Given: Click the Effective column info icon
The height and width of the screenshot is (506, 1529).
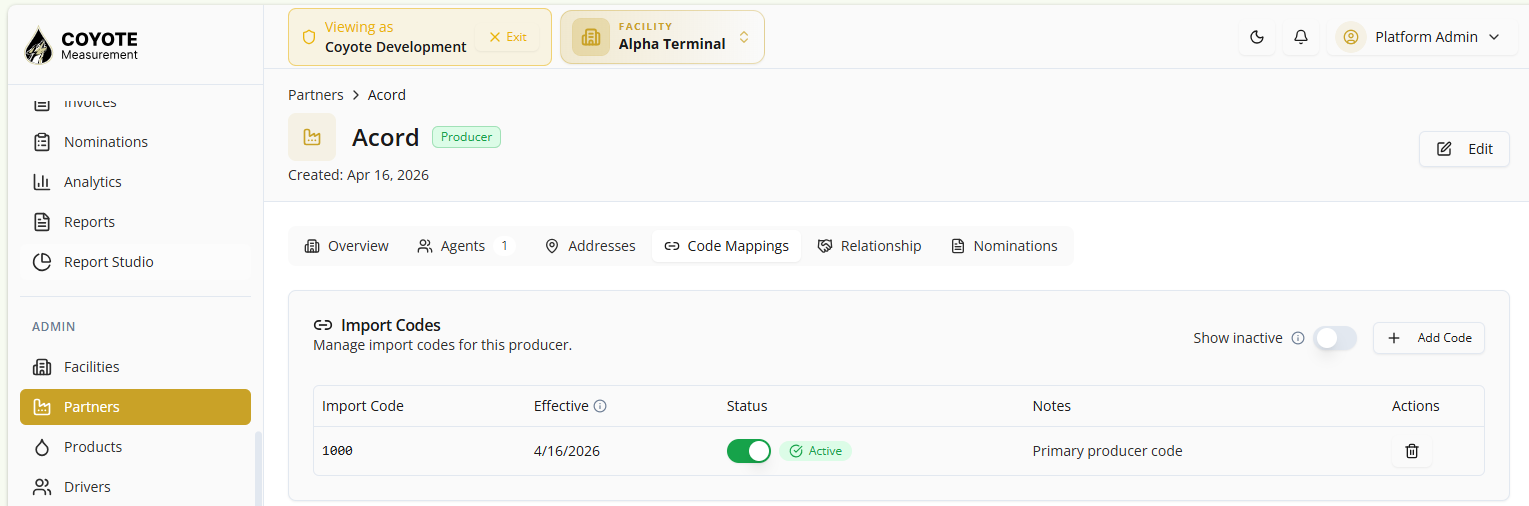Looking at the screenshot, I should [600, 406].
